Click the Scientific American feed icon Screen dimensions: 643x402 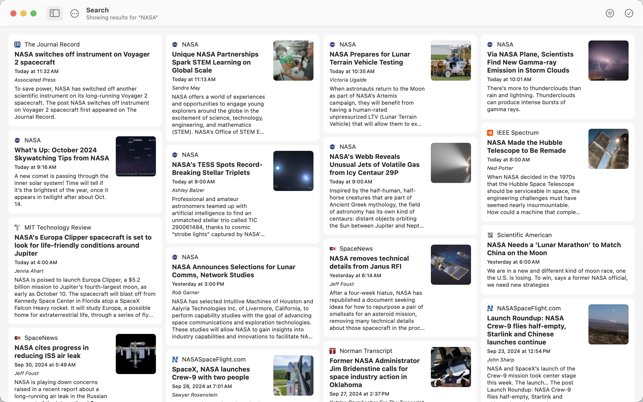pyautogui.click(x=490, y=235)
